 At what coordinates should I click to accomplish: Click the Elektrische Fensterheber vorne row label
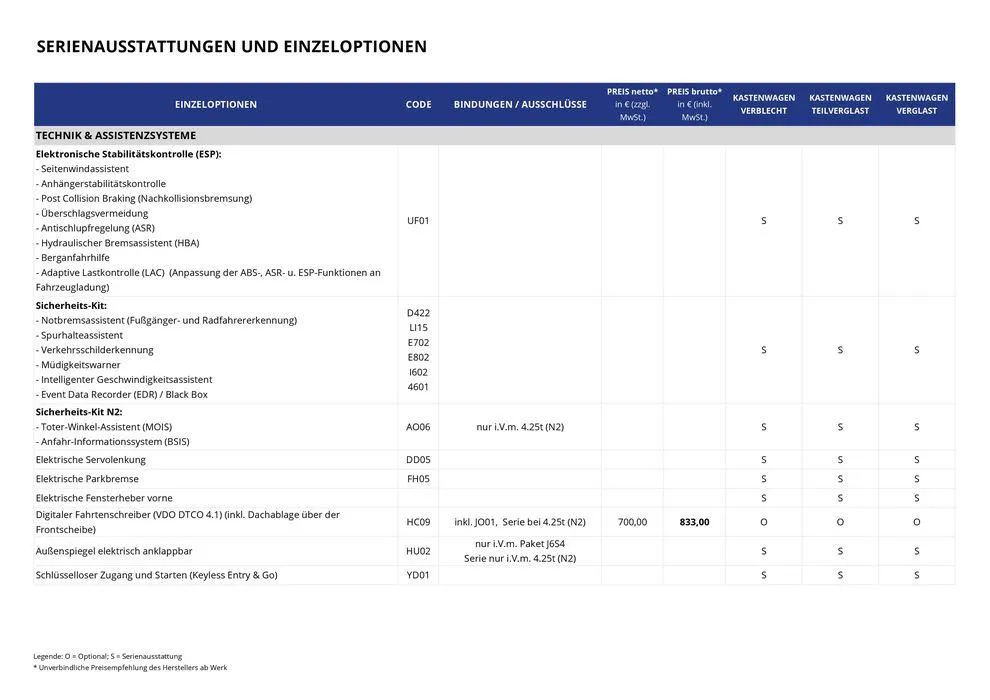(x=104, y=498)
